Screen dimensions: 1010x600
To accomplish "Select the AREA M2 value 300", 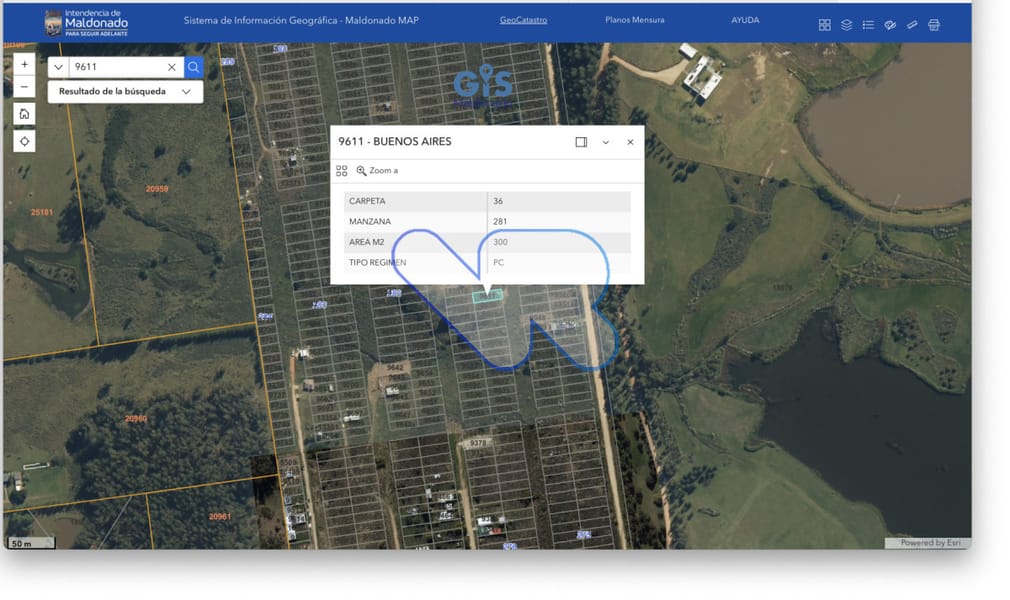I will pyautogui.click(x=500, y=242).
